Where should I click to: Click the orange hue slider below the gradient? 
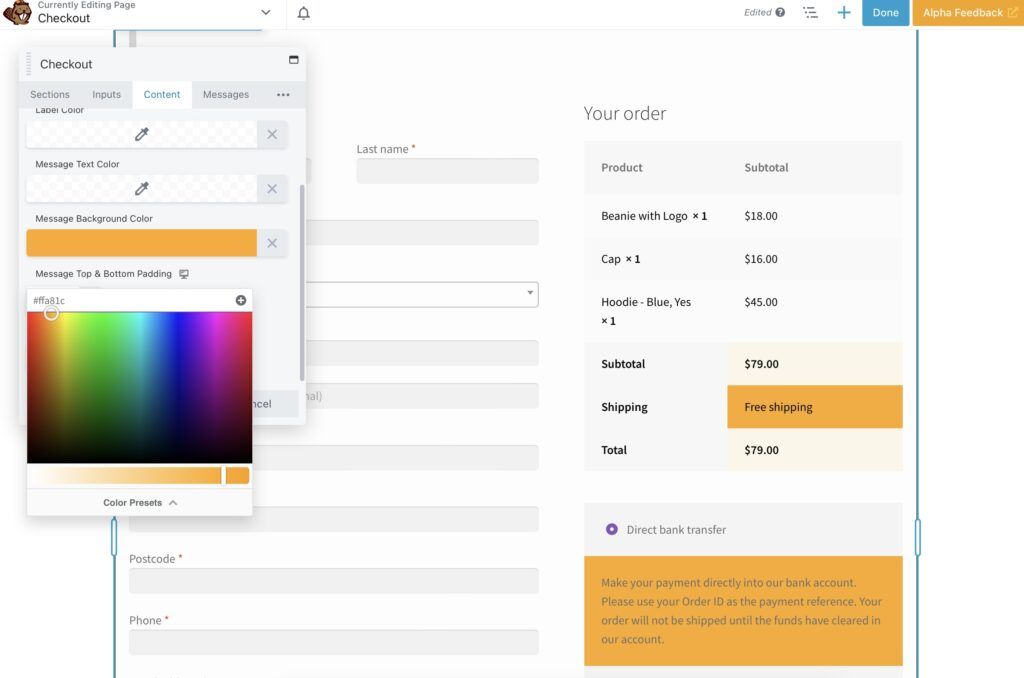(x=130, y=474)
